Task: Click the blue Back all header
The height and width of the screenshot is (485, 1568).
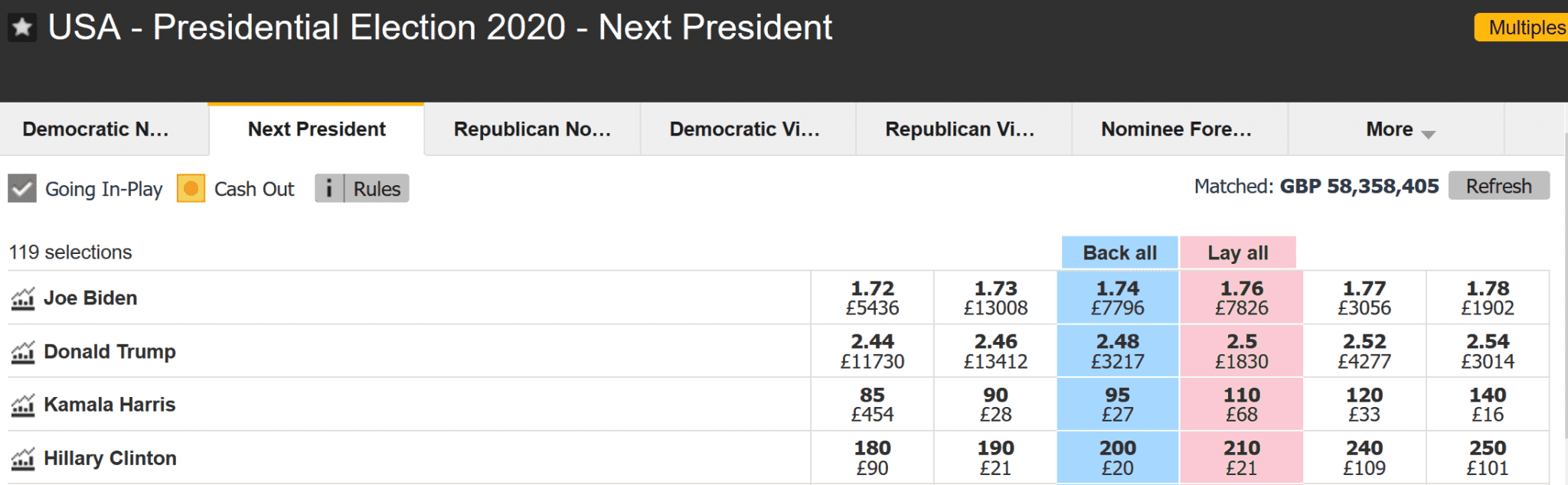Action: point(1119,252)
